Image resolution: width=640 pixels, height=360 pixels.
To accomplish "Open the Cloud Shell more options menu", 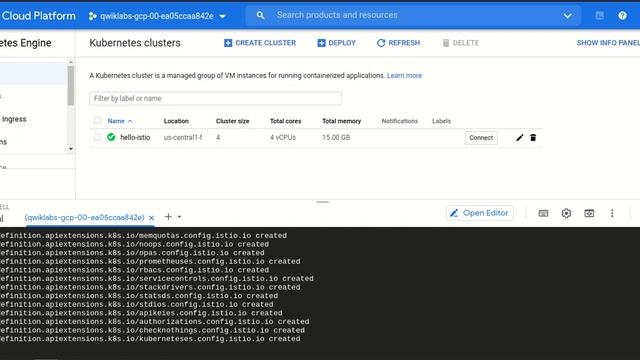I will pos(612,213).
